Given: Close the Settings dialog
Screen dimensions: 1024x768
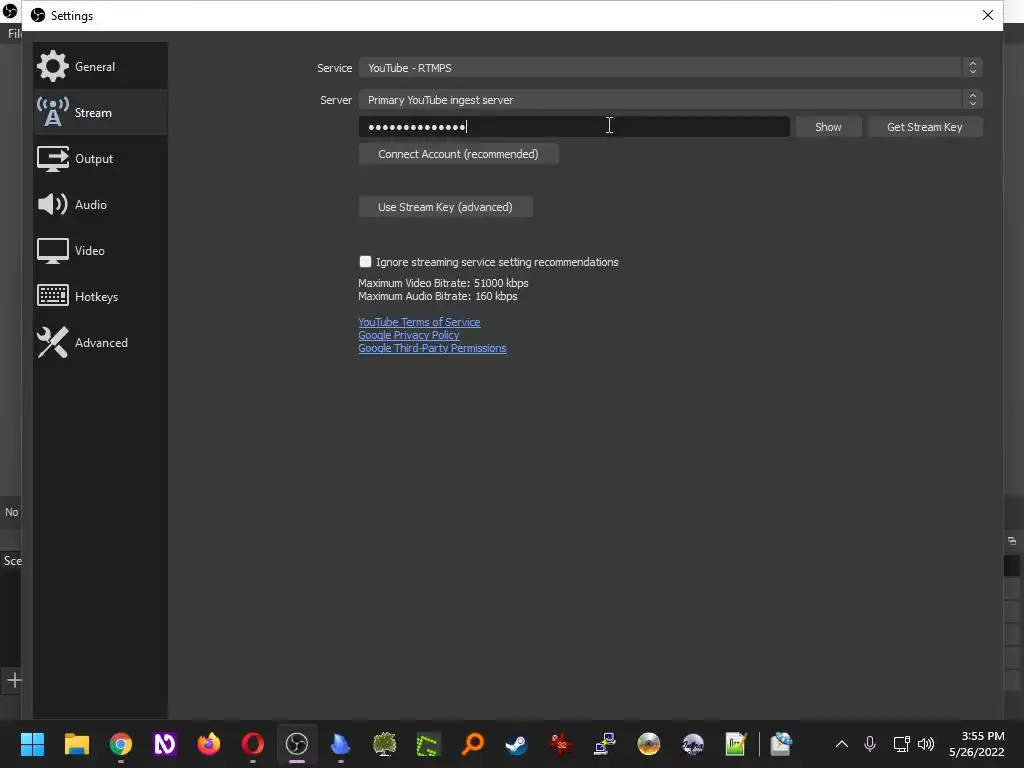Looking at the screenshot, I should (x=987, y=15).
